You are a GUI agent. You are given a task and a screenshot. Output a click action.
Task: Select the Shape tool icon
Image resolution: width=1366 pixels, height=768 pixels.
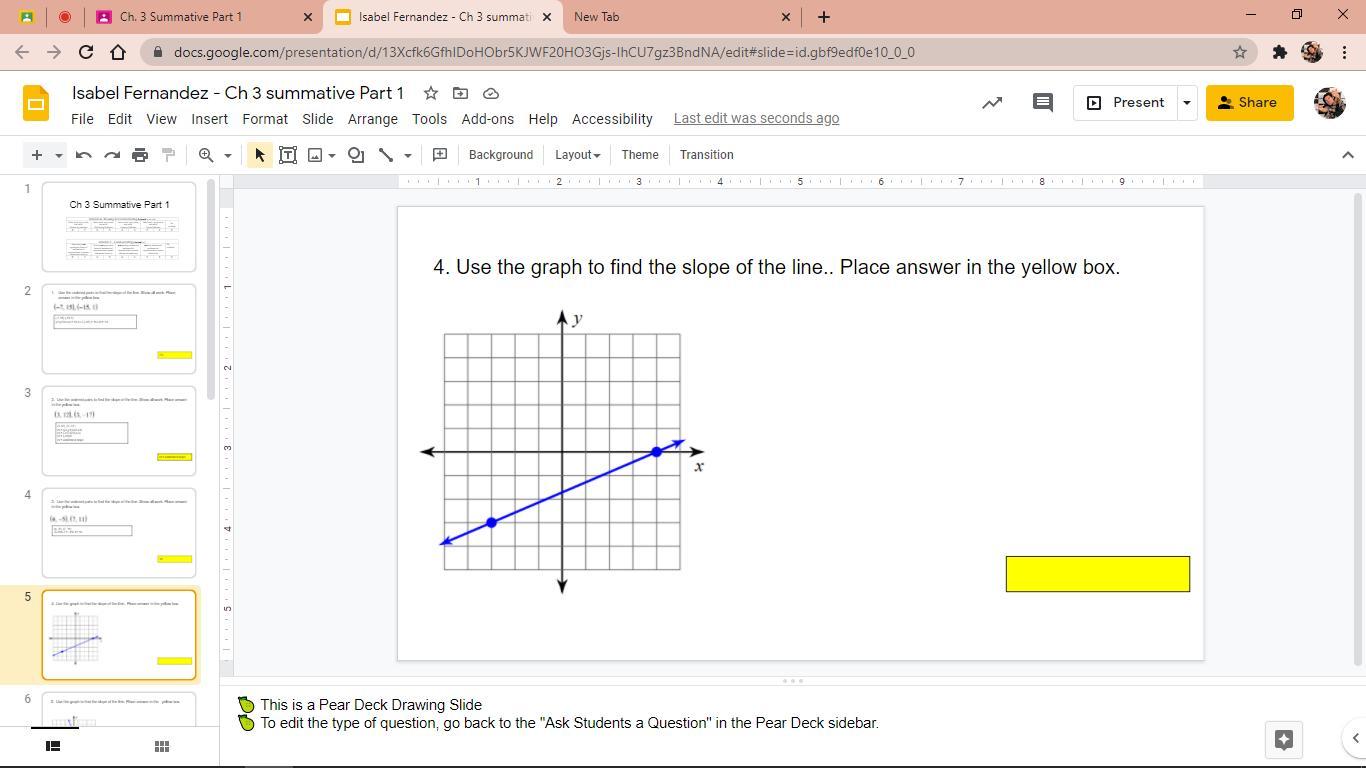[x=356, y=155]
